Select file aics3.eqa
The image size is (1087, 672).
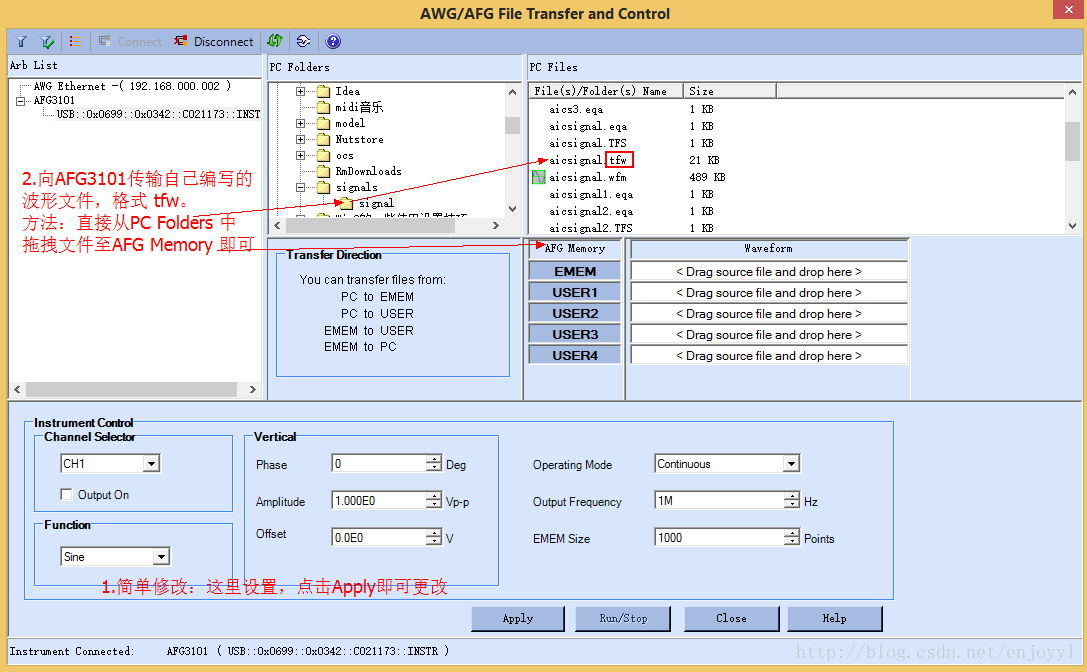(x=576, y=110)
